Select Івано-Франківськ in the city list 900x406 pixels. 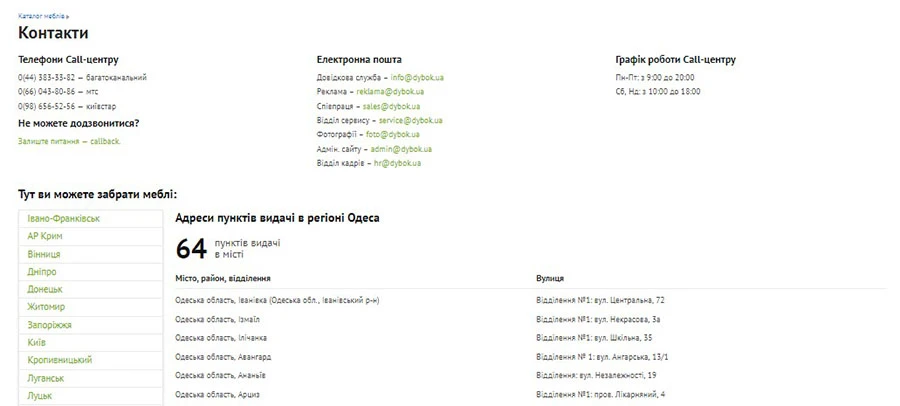63,218
